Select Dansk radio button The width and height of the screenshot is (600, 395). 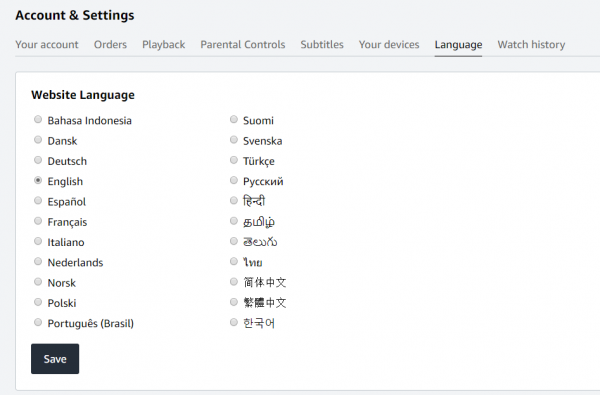point(38,140)
